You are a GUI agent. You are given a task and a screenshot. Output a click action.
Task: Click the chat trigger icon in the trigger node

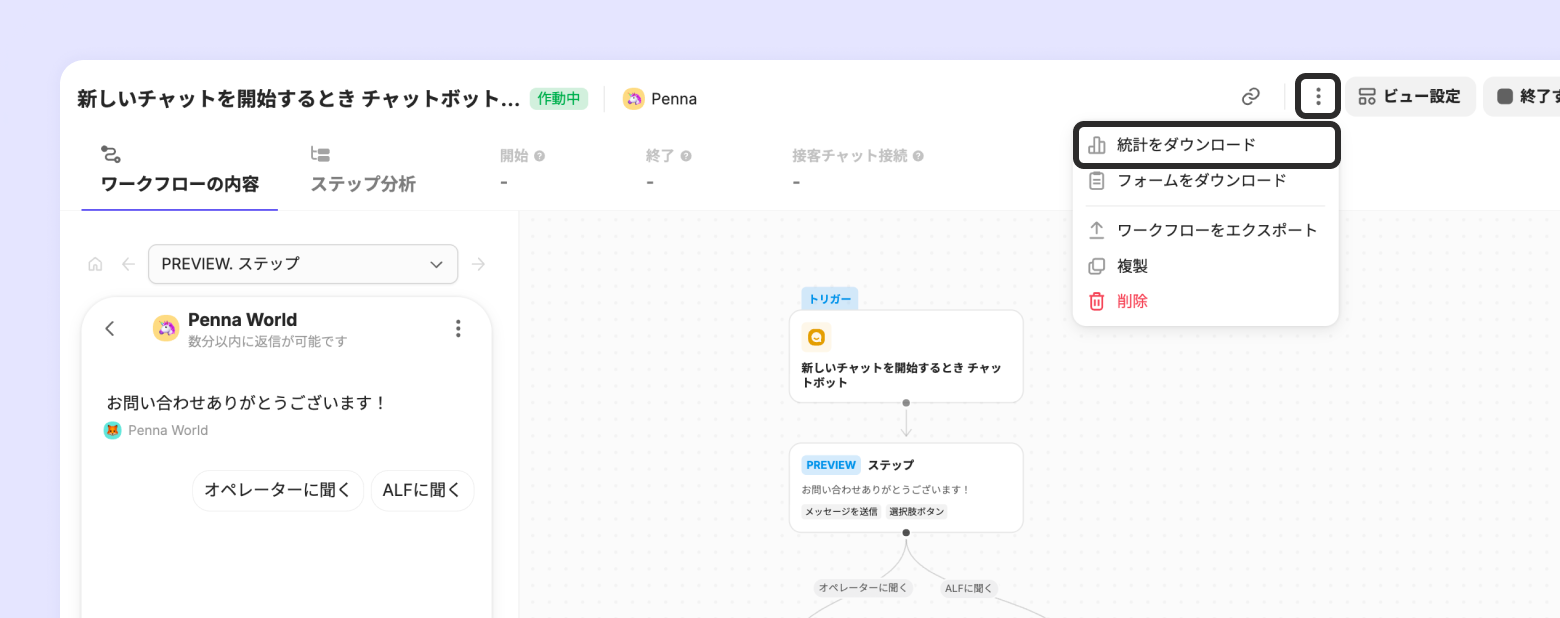tap(817, 337)
